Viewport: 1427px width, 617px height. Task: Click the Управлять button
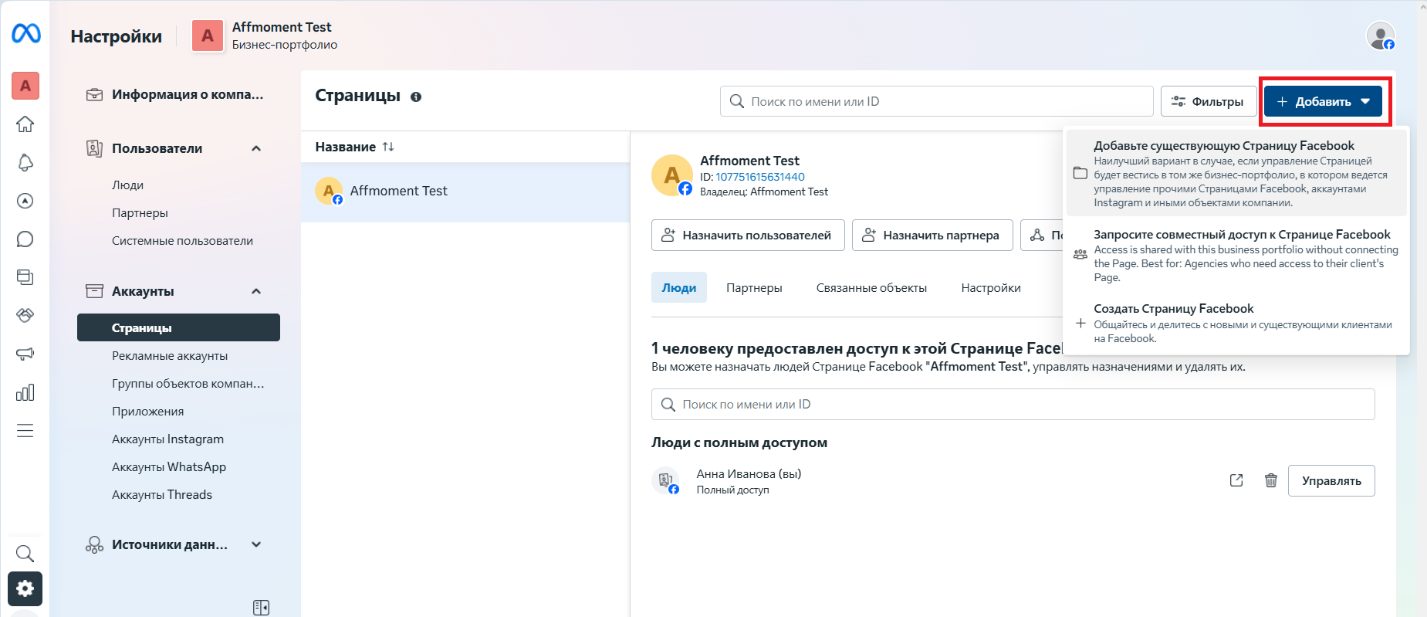click(x=1330, y=481)
